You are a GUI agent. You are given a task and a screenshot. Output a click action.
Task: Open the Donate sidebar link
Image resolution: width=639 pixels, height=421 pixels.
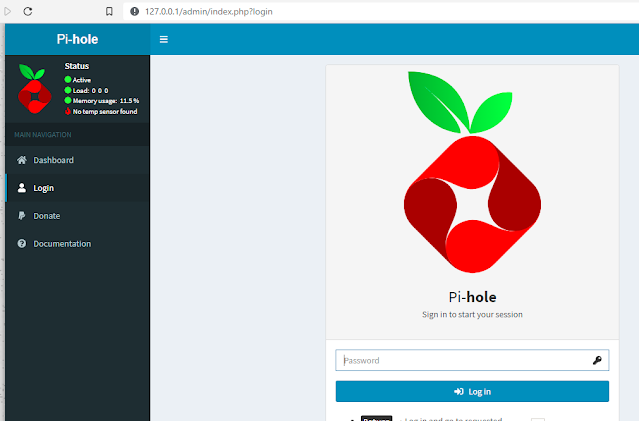click(77, 216)
